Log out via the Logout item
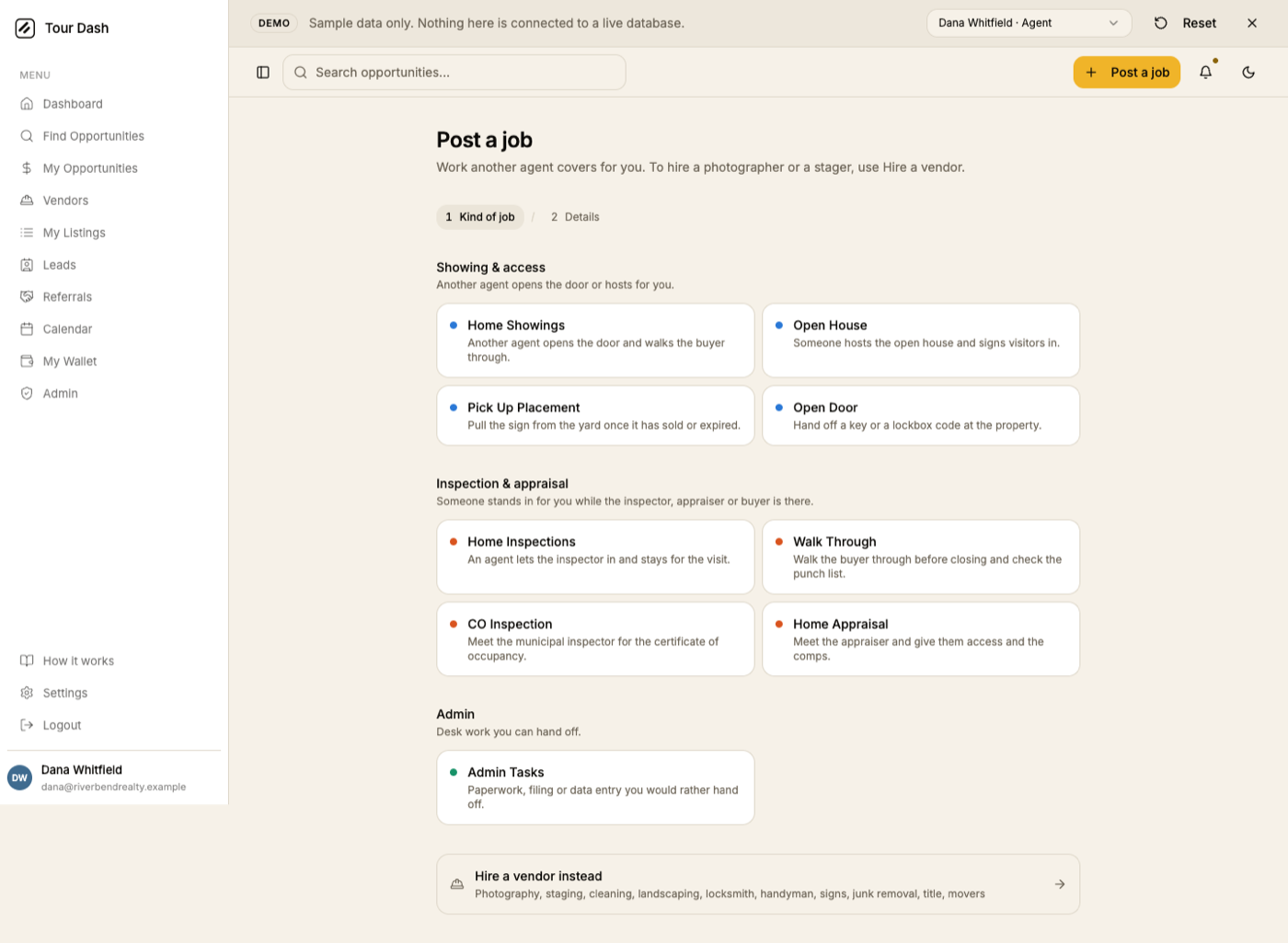Screen dimensions: 1288x943 (x=114, y=725)
